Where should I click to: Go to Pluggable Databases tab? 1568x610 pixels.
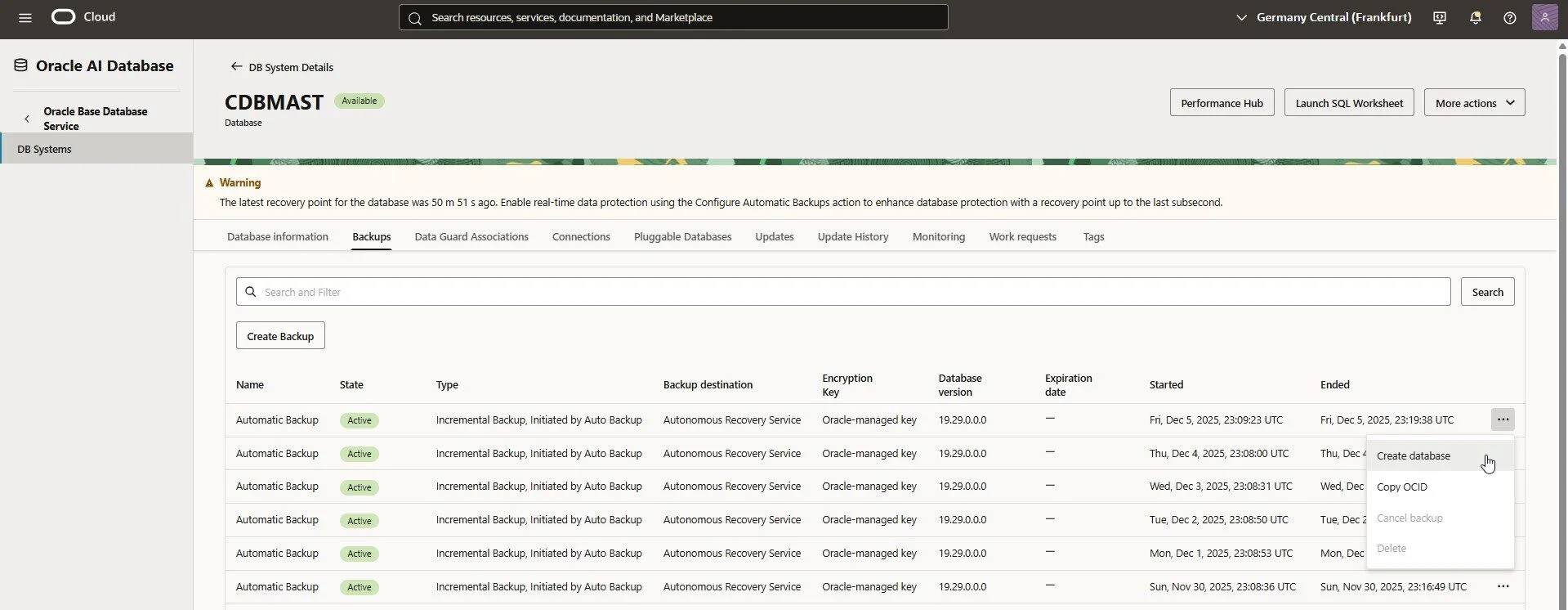click(682, 236)
